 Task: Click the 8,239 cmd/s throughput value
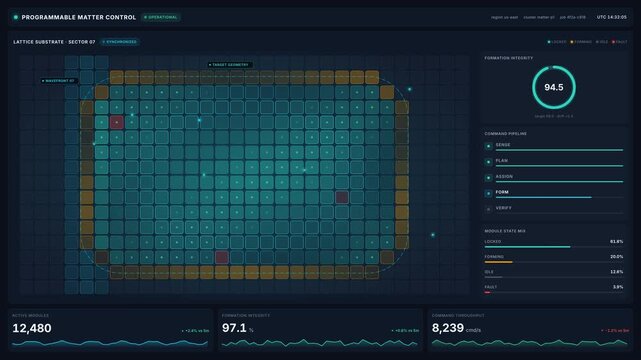pos(456,328)
